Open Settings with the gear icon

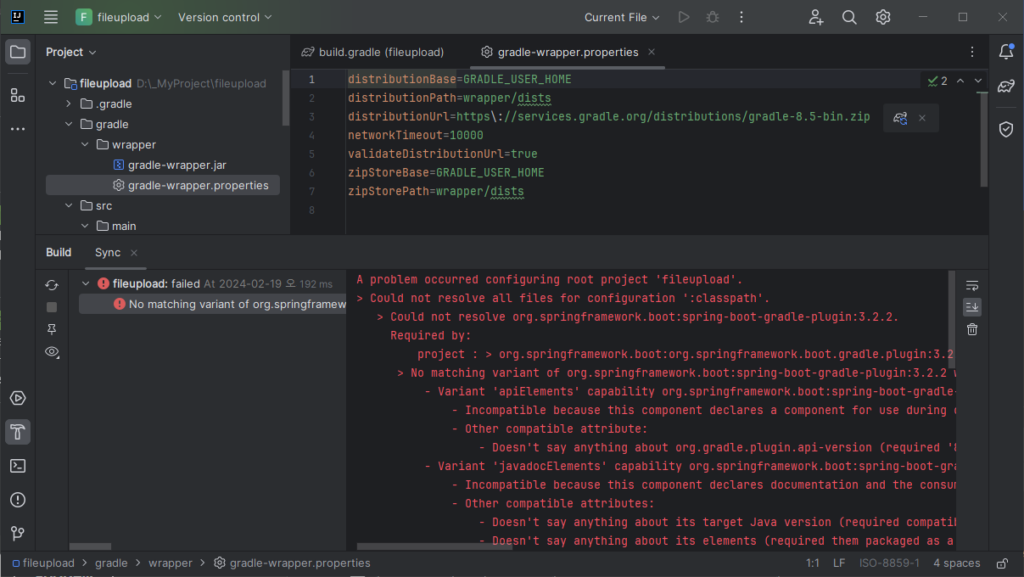click(x=882, y=17)
